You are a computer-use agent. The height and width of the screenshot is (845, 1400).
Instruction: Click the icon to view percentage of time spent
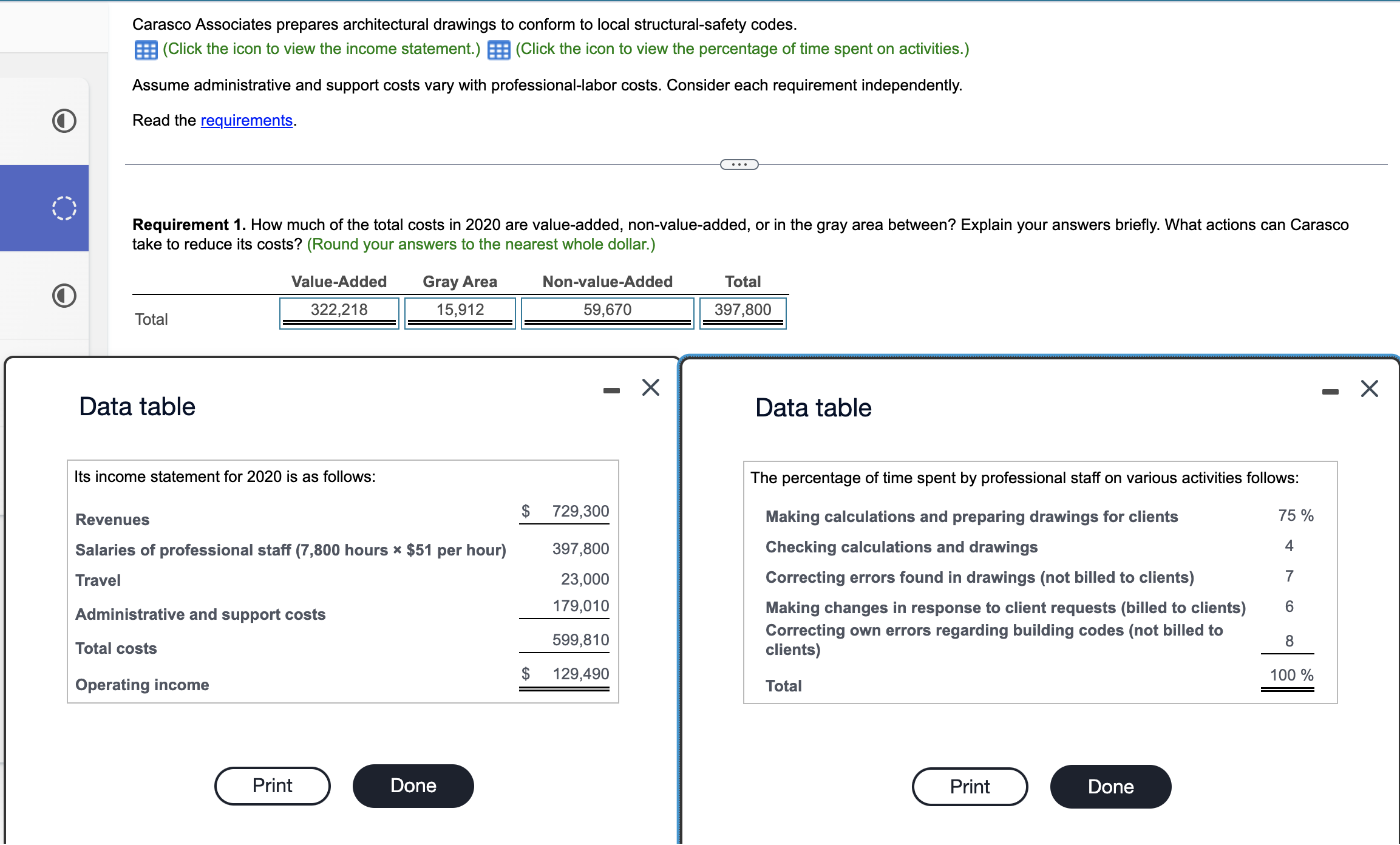[498, 49]
